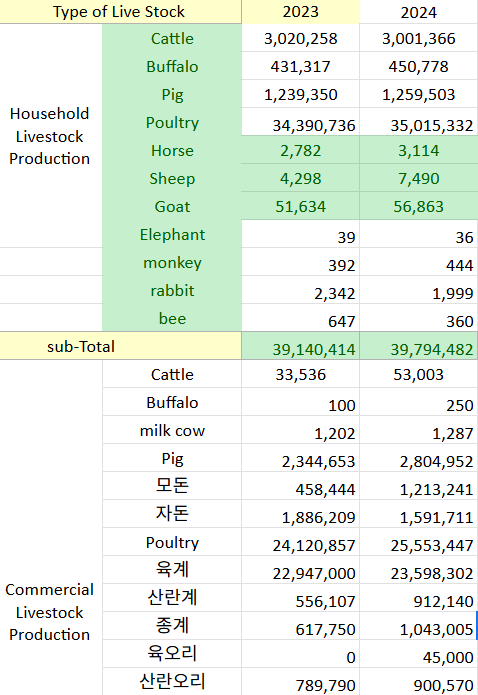Click the 종계 2024 value 1,043,005
The image size is (478, 695).
(x=419, y=626)
